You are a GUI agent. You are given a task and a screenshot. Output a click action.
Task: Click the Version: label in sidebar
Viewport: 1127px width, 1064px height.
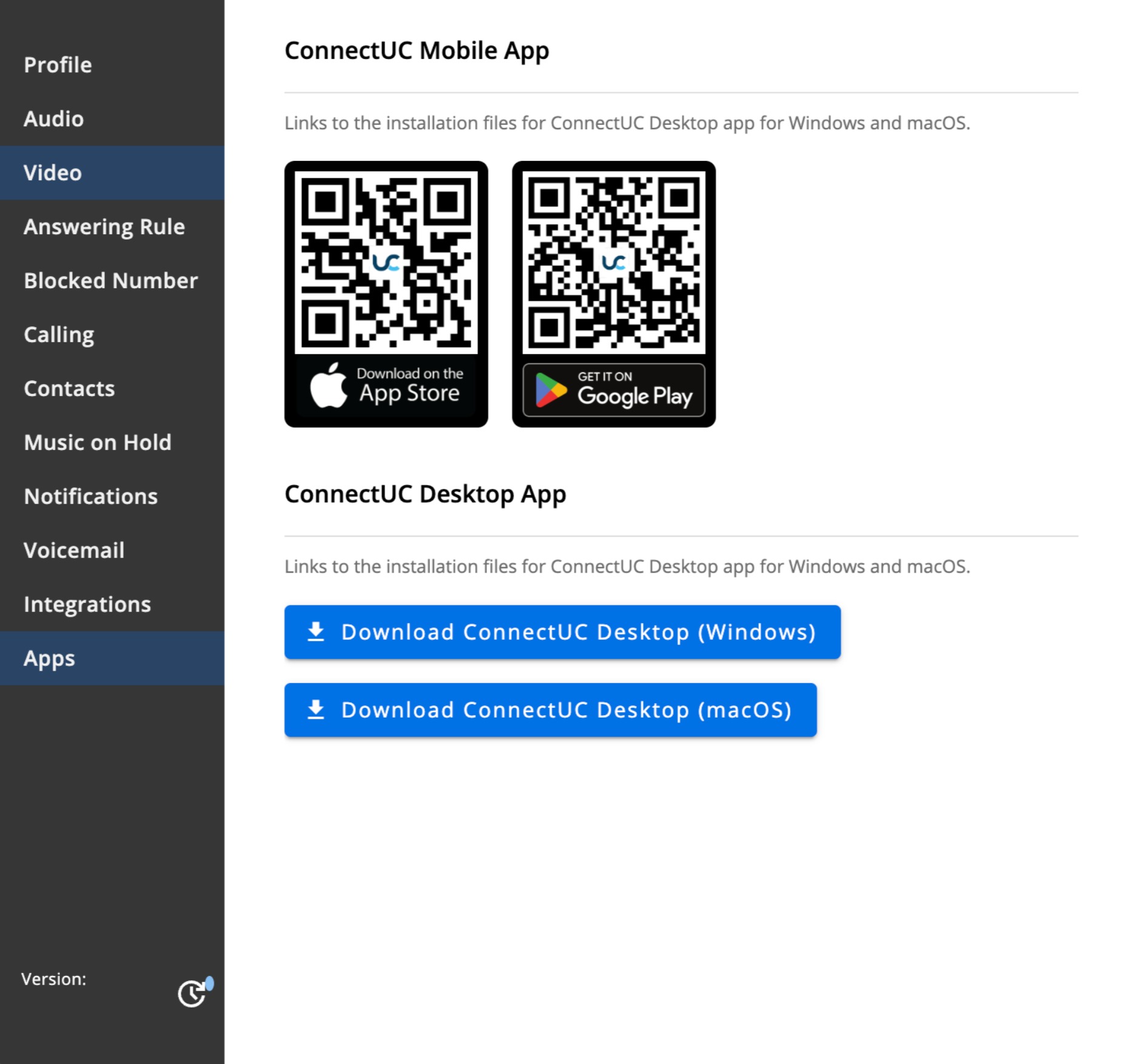coord(54,979)
